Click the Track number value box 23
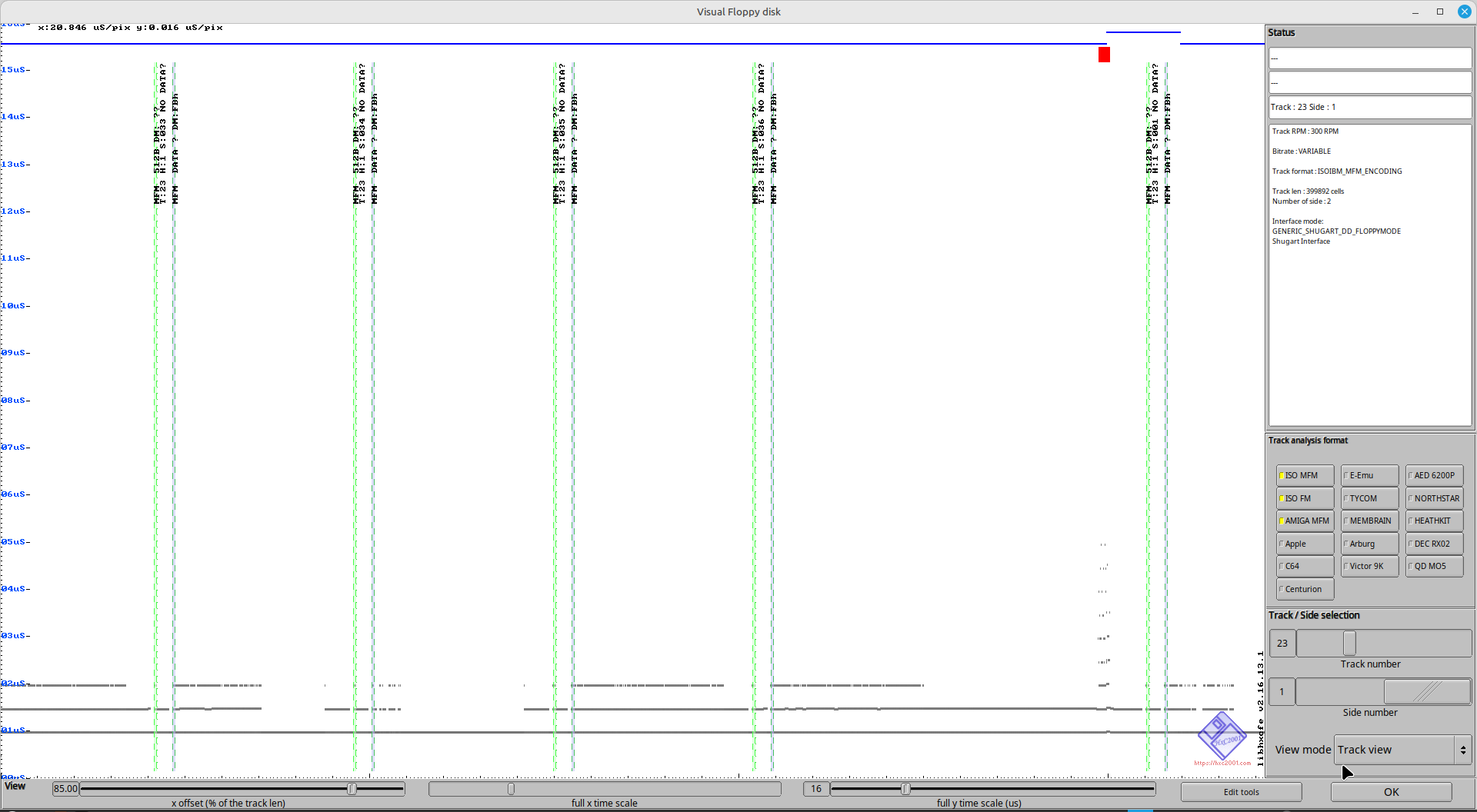Viewport: 1477px width, 812px height. (1282, 643)
